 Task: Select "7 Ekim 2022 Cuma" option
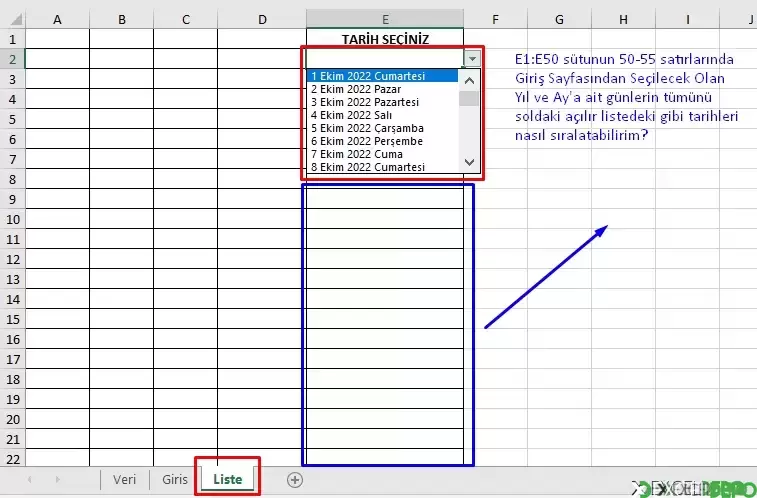tap(382, 154)
